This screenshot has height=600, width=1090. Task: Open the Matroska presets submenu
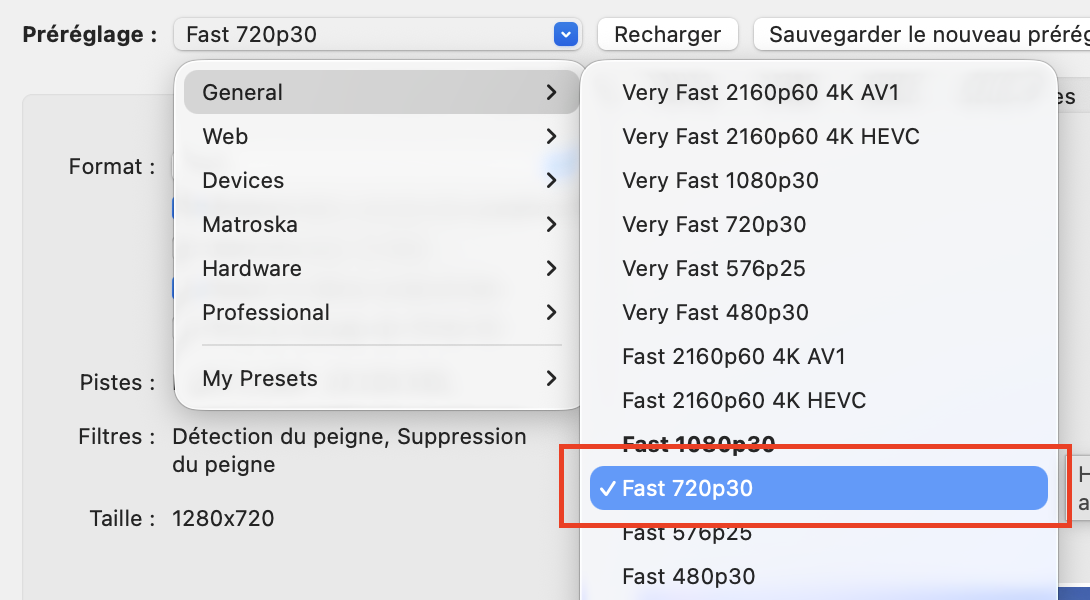380,225
